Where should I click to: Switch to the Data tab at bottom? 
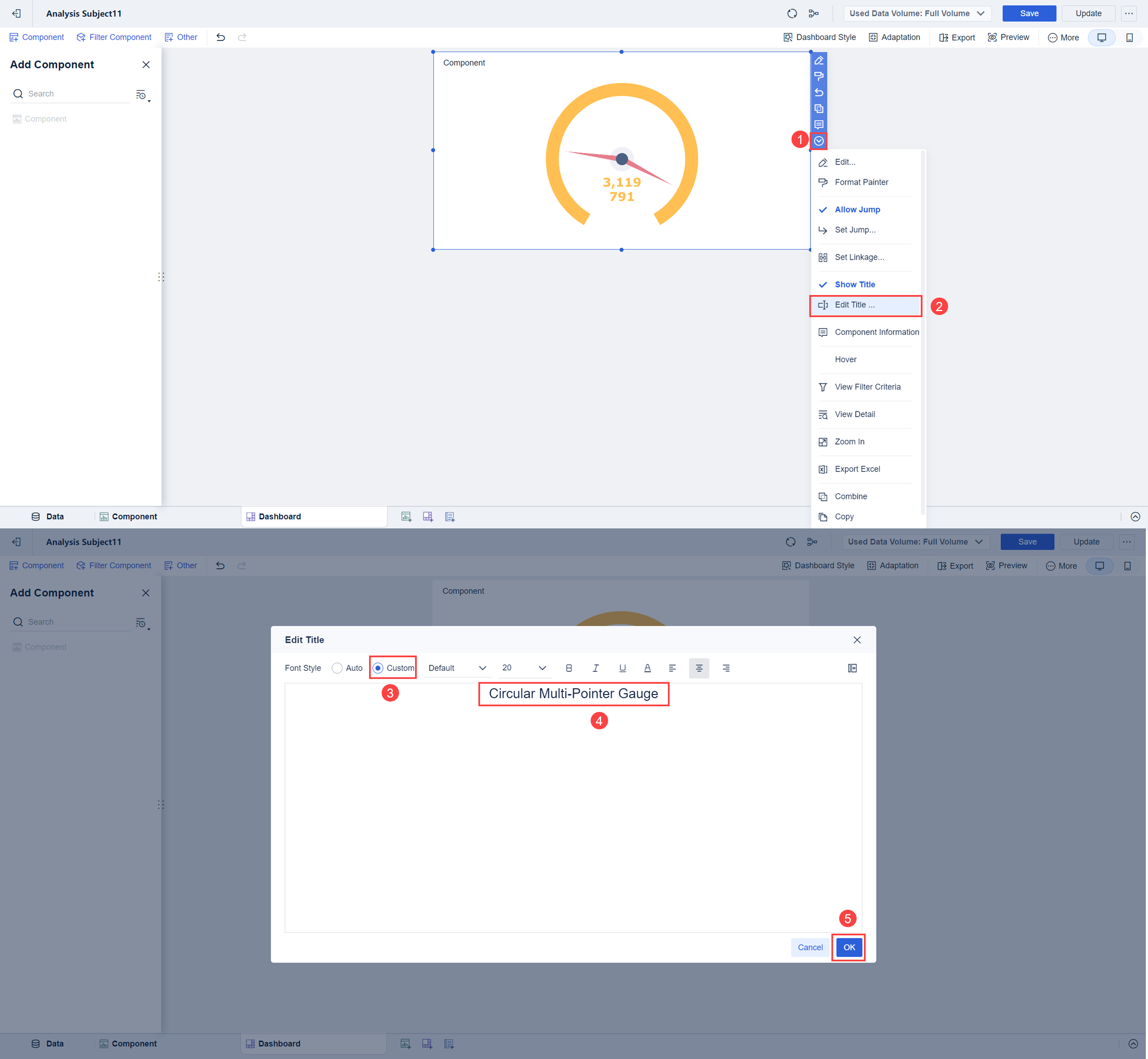[x=48, y=516]
